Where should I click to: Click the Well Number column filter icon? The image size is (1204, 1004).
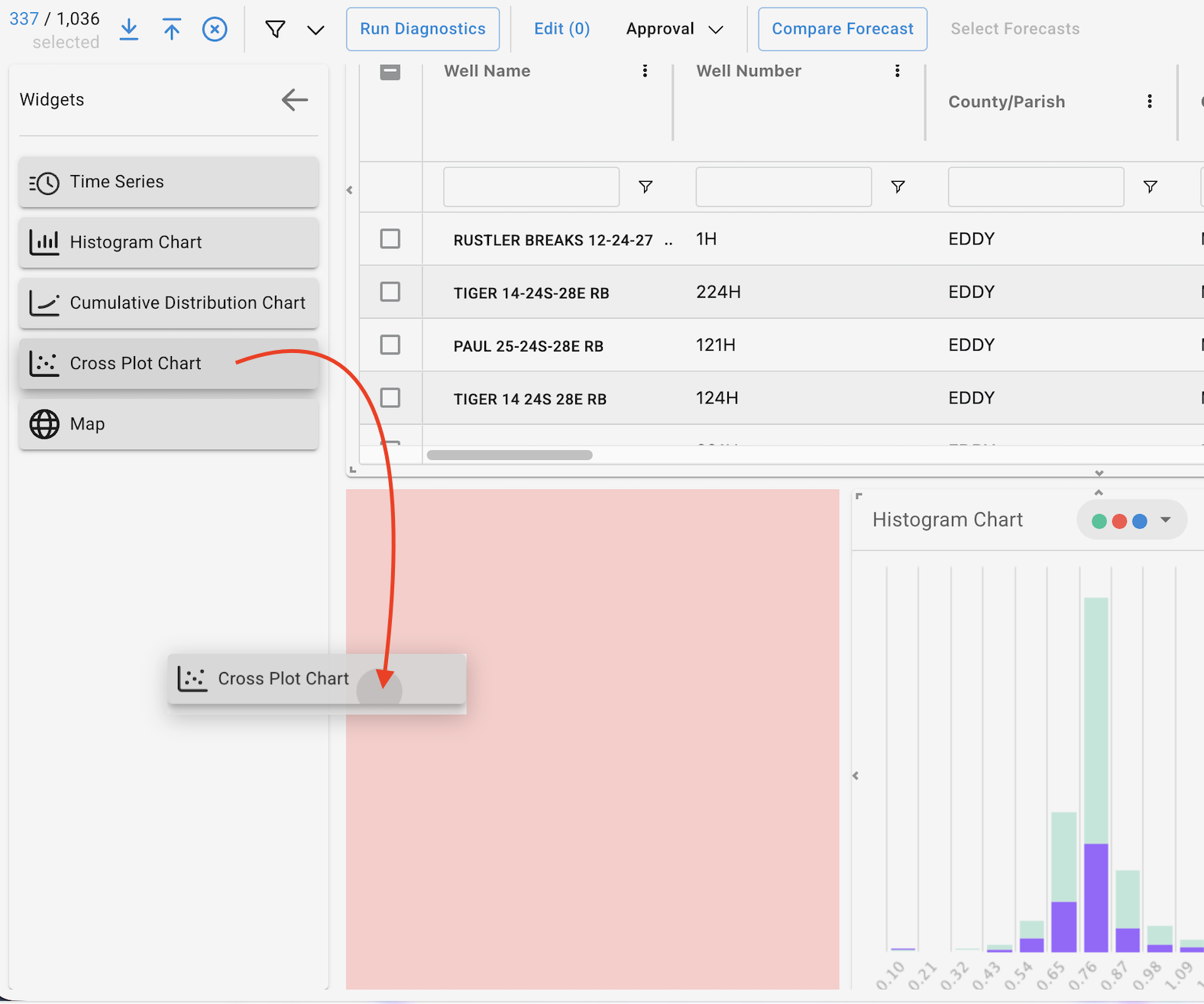pyautogui.click(x=898, y=186)
